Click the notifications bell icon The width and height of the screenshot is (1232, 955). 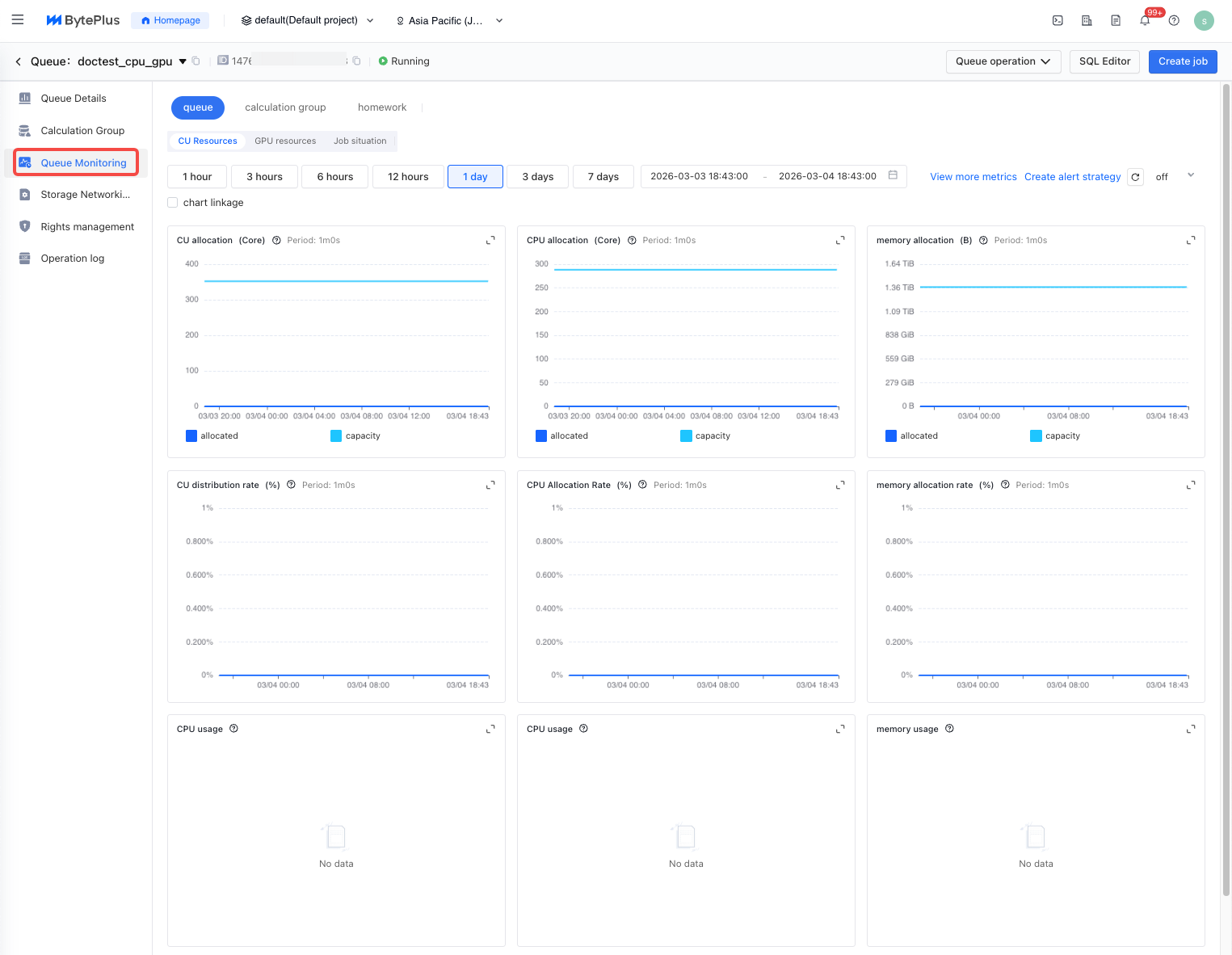tap(1145, 21)
